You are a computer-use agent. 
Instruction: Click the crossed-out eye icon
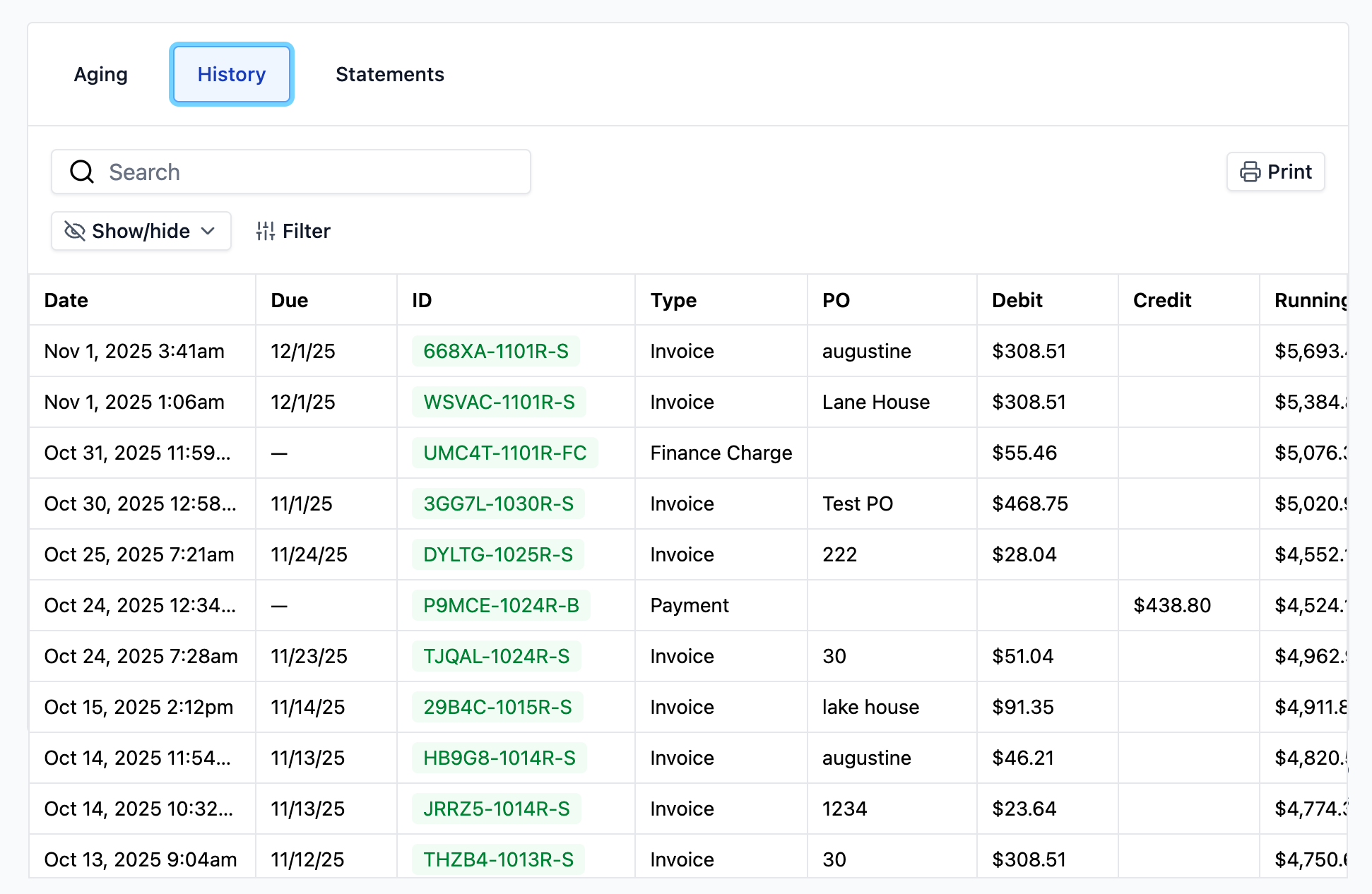pyautogui.click(x=74, y=231)
